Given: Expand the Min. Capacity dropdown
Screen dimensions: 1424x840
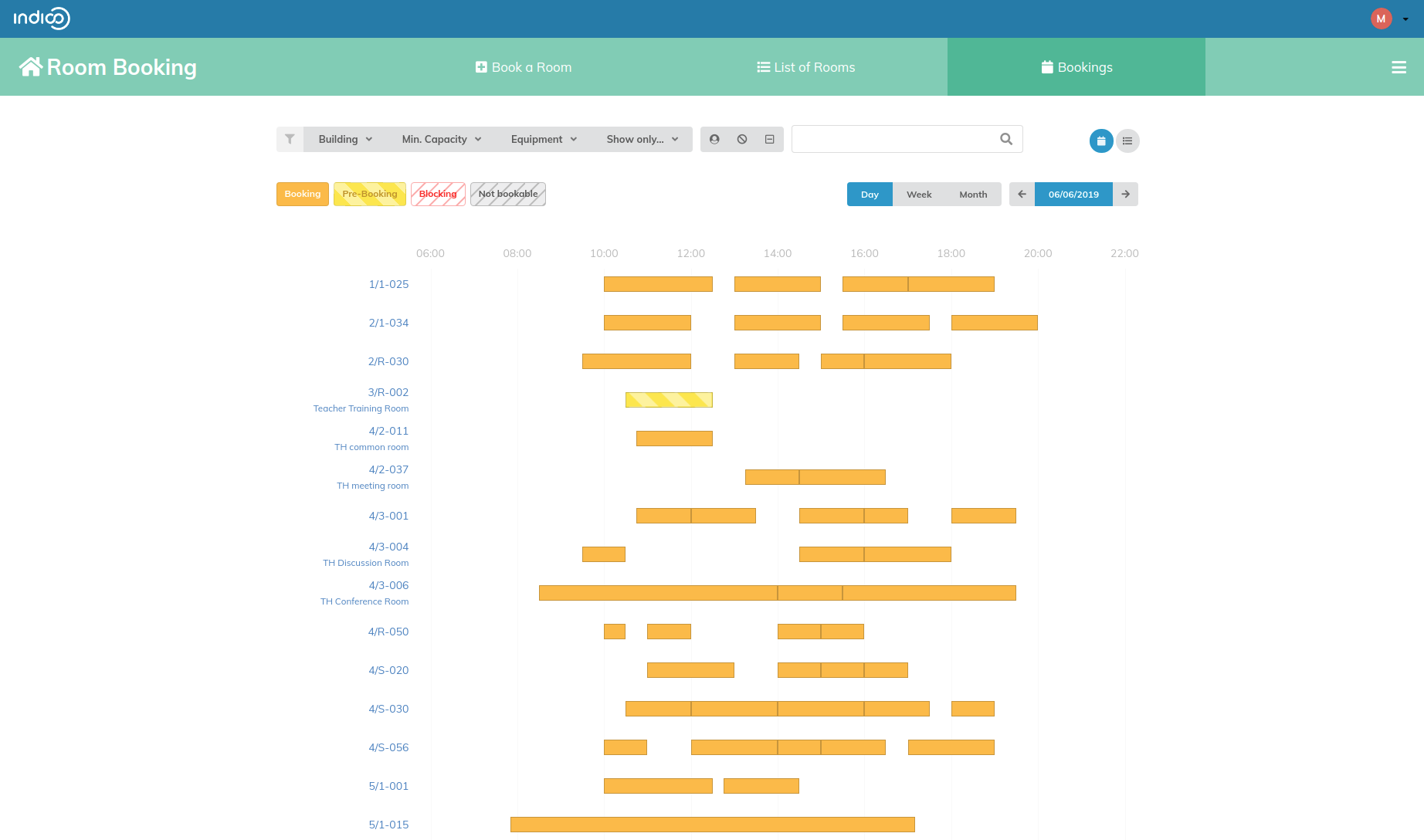Looking at the screenshot, I should 442,139.
